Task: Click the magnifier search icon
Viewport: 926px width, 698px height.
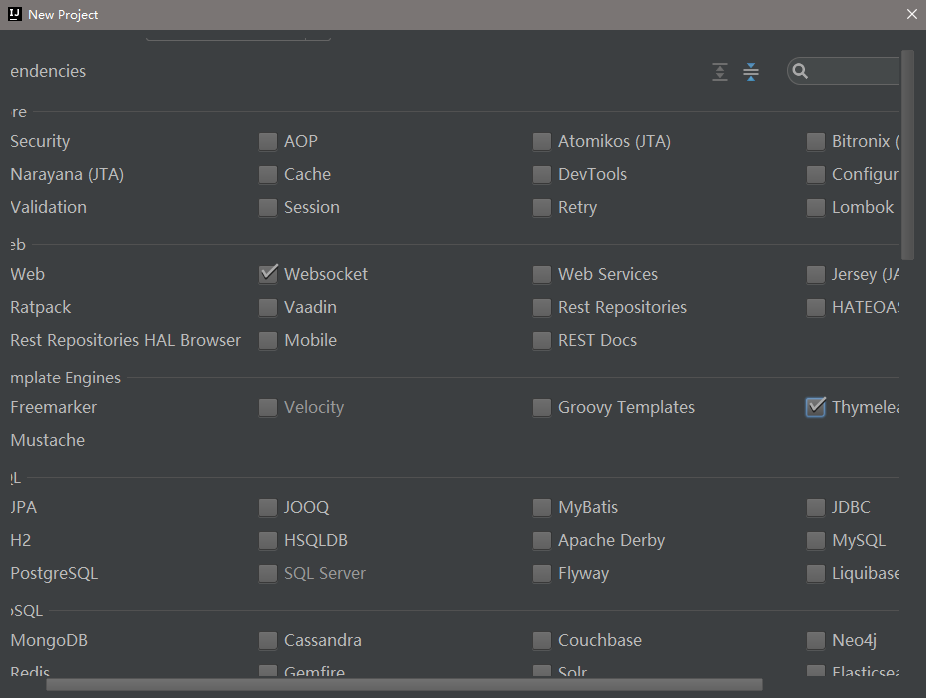Action: pyautogui.click(x=800, y=71)
